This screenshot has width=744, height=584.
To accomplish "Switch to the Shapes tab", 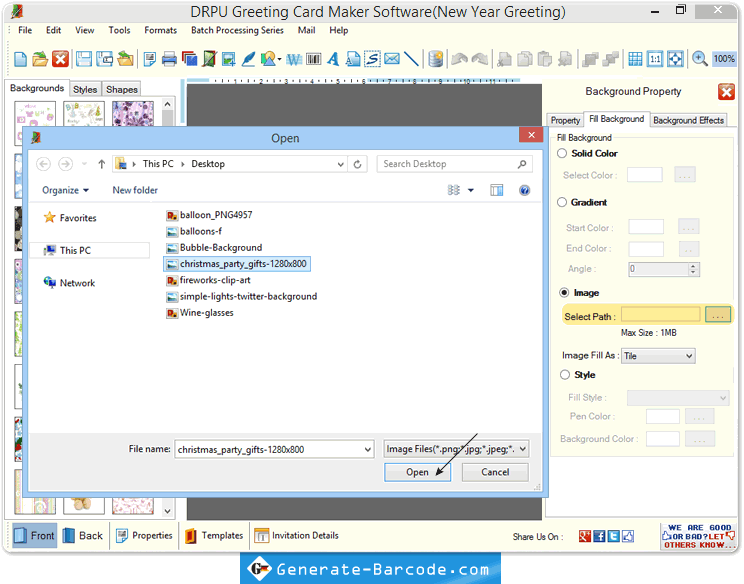I will click(121, 89).
